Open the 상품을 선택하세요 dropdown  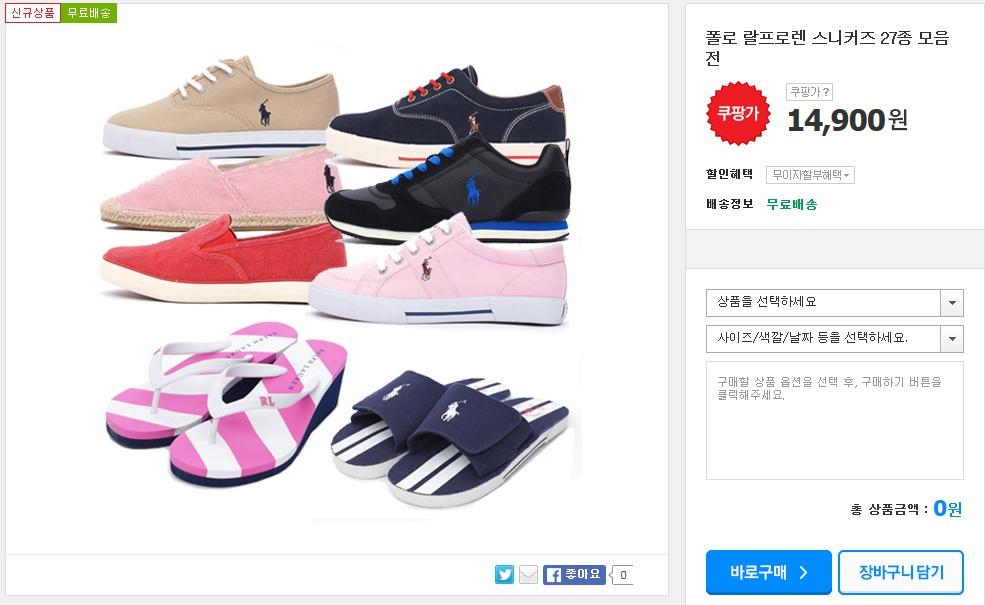click(835, 303)
